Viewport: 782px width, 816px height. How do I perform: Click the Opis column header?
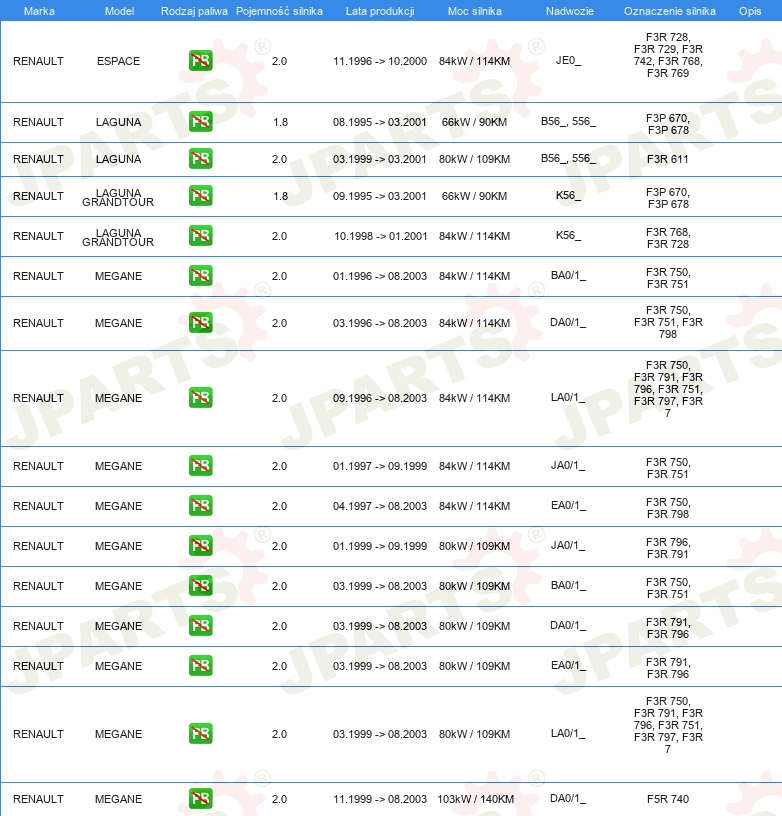tap(750, 11)
